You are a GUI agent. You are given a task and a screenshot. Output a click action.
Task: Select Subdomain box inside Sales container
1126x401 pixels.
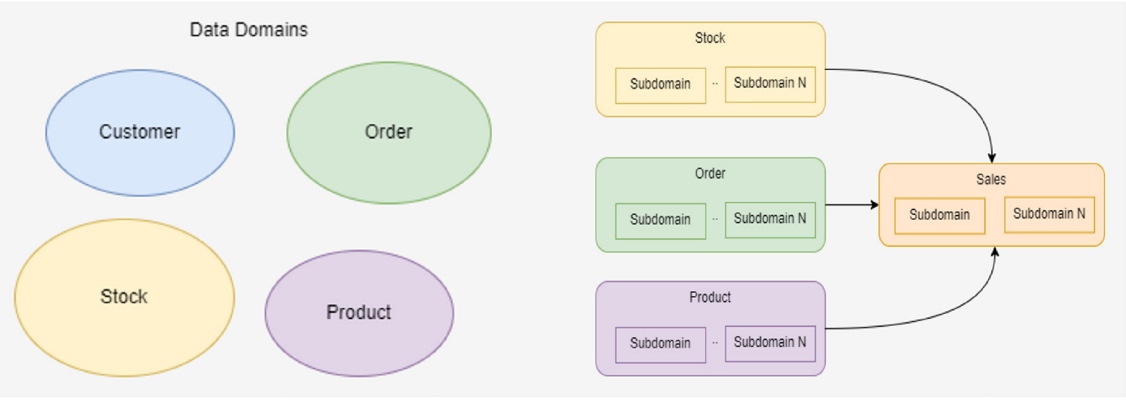(940, 215)
